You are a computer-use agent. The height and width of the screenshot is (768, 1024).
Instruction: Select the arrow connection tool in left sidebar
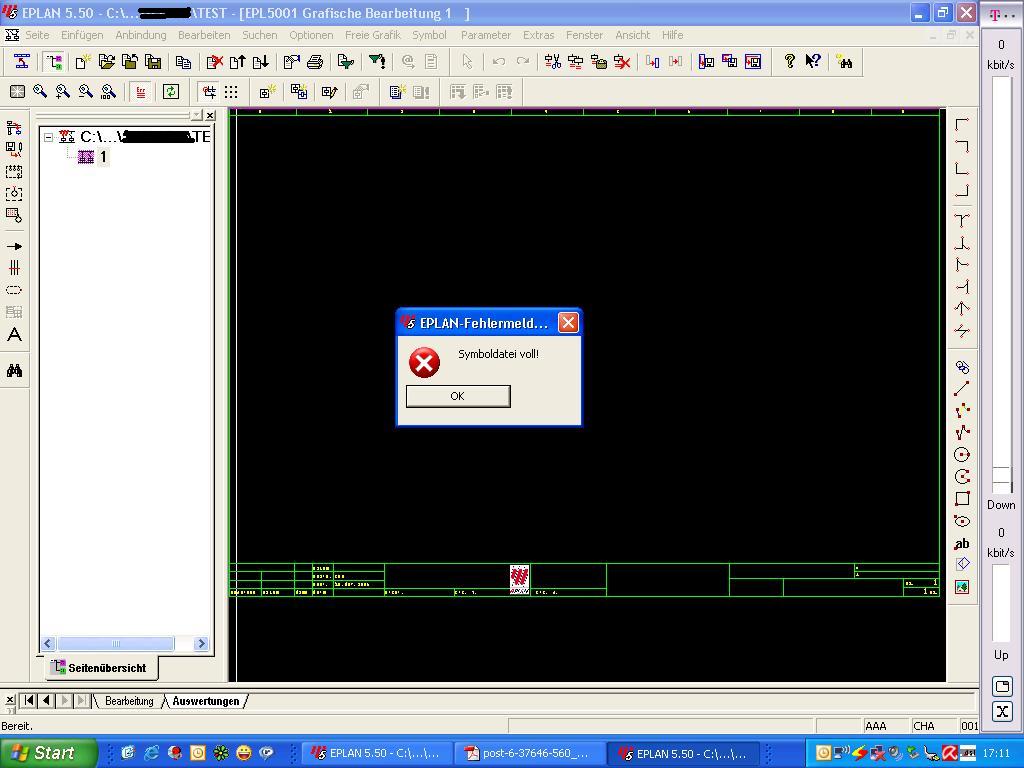click(x=14, y=247)
